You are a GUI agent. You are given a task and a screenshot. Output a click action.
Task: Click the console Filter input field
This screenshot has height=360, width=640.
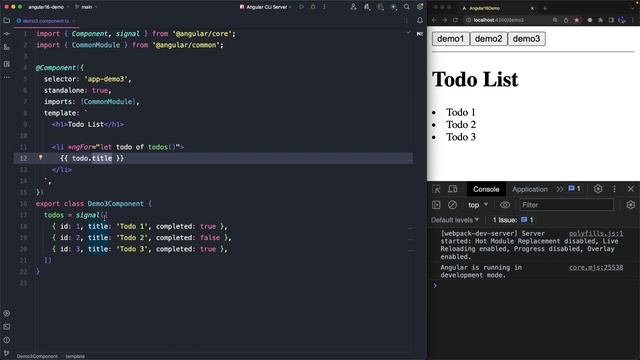pyautogui.click(x=566, y=205)
